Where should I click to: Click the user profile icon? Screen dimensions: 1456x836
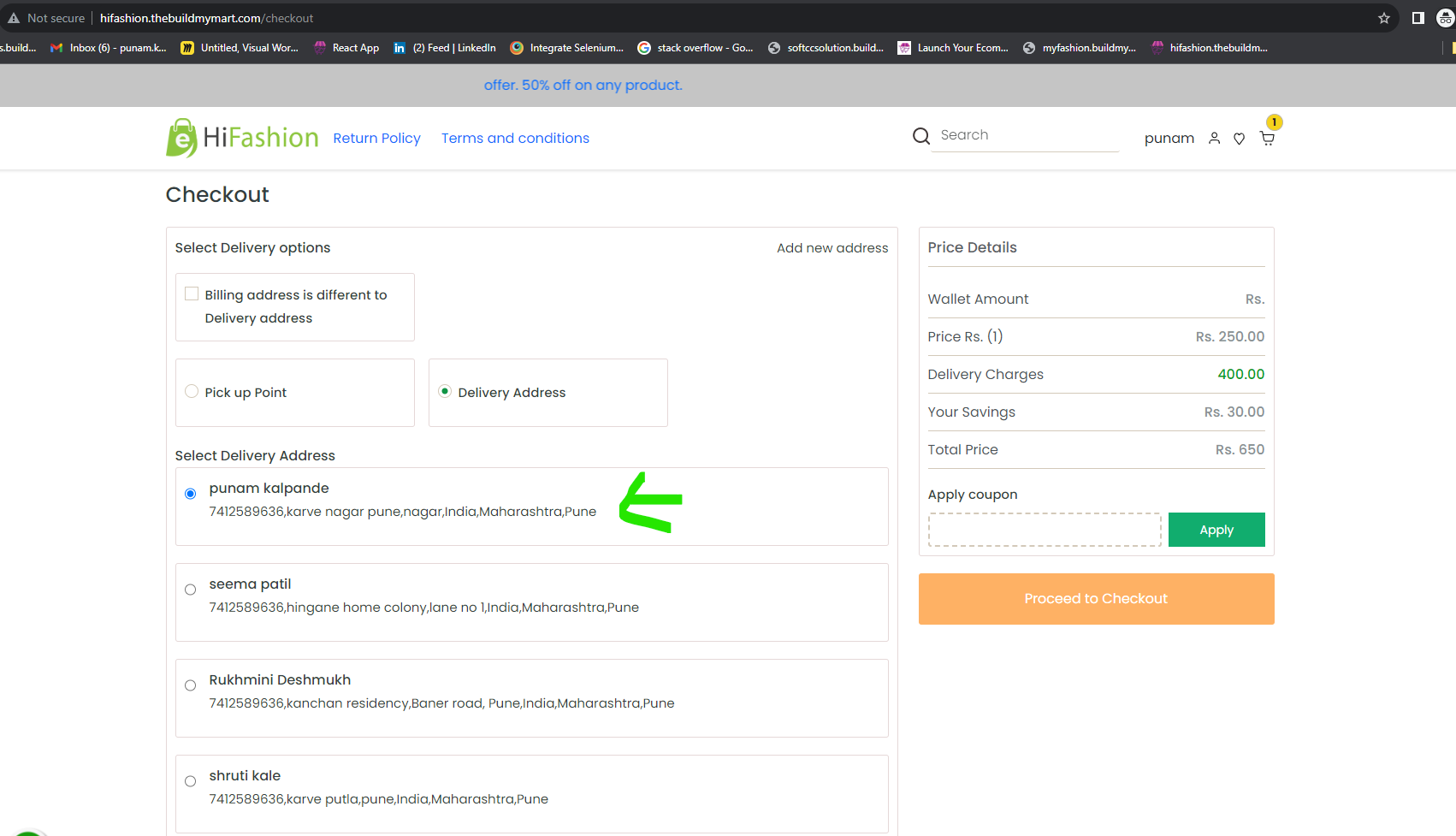coord(1214,139)
